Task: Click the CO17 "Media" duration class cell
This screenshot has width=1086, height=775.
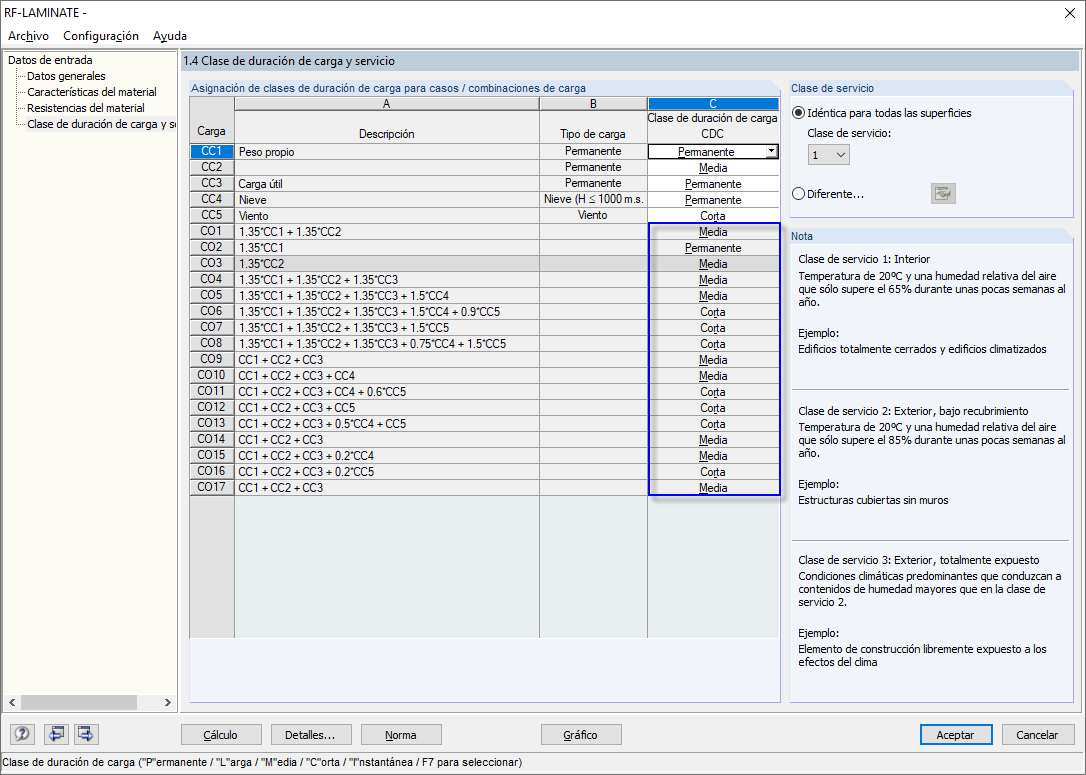Action: click(x=713, y=488)
